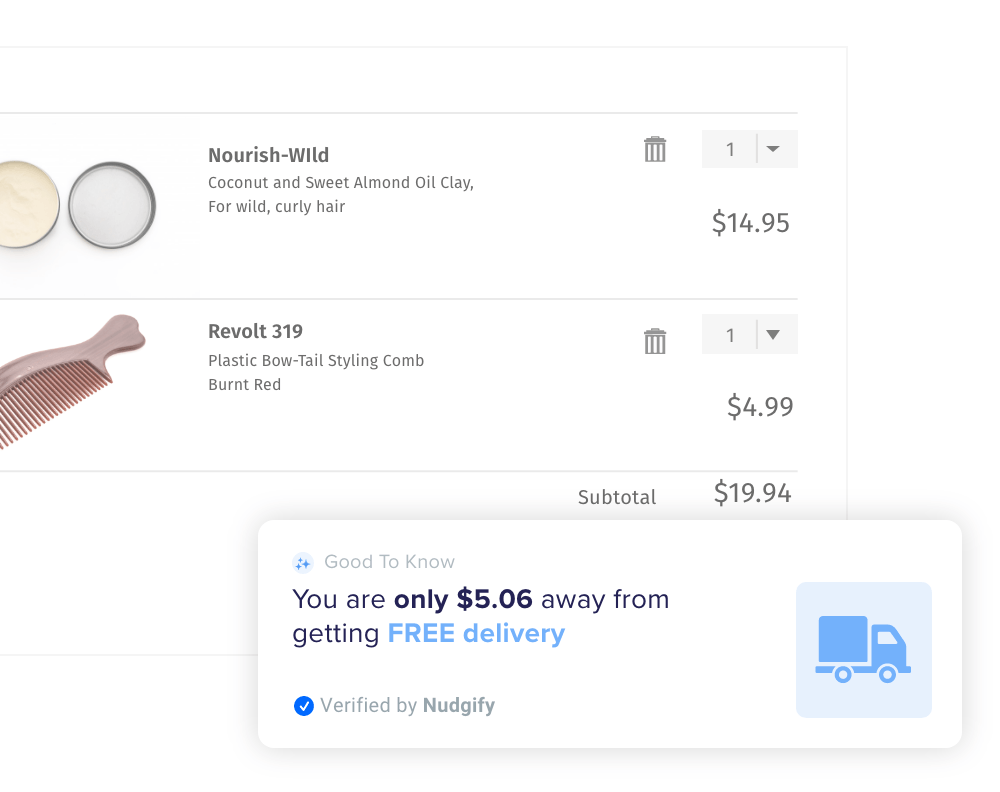Expand the Revolt 319 quantity dropdown arrow

(773, 334)
